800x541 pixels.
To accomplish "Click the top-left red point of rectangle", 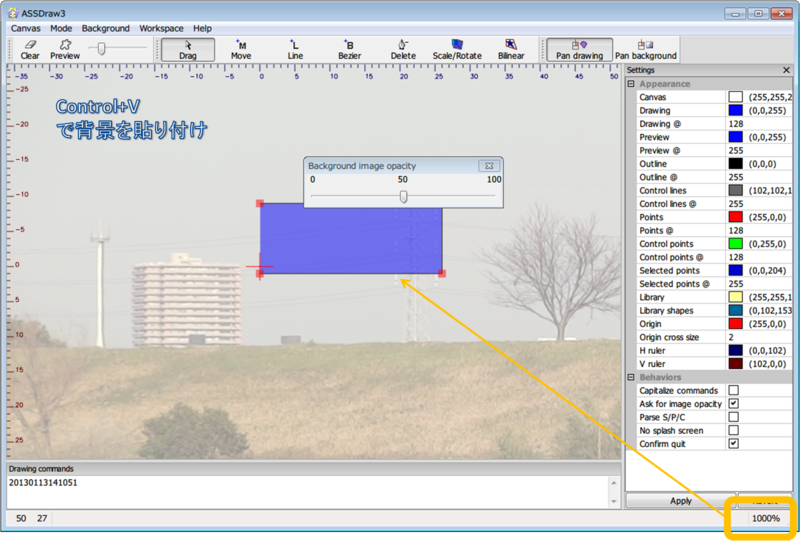I will 260,204.
